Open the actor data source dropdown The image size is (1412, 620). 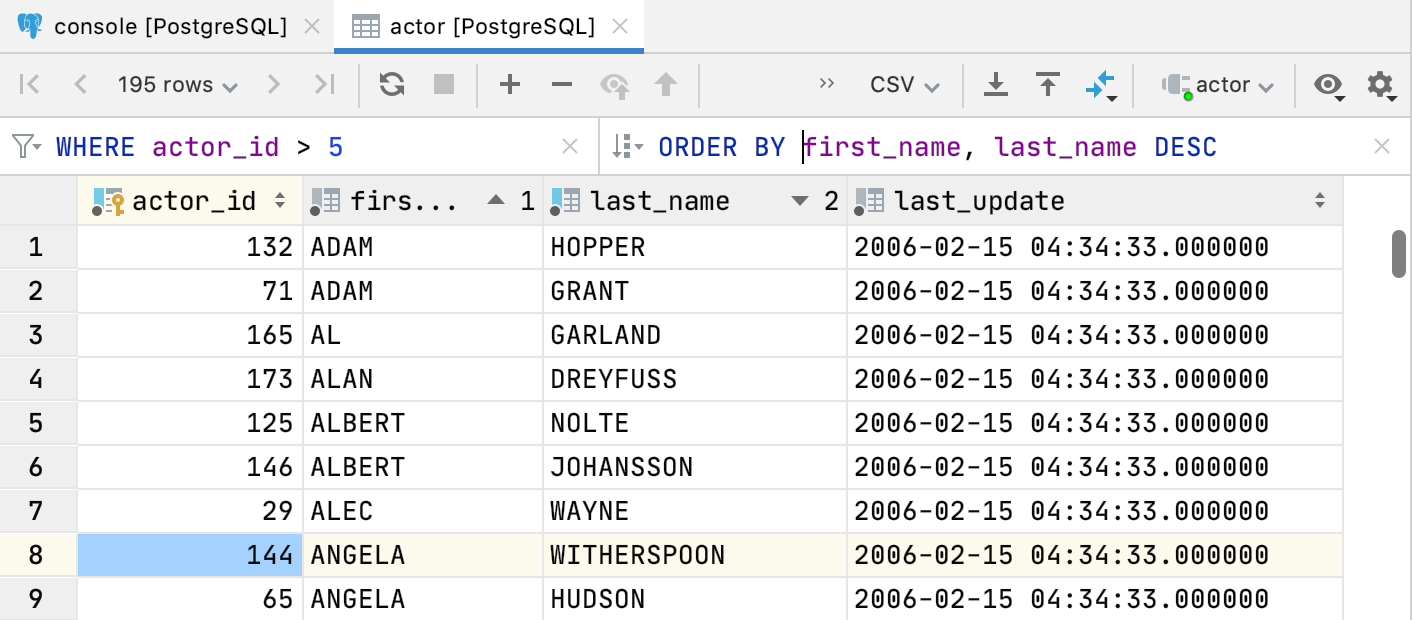point(1216,85)
